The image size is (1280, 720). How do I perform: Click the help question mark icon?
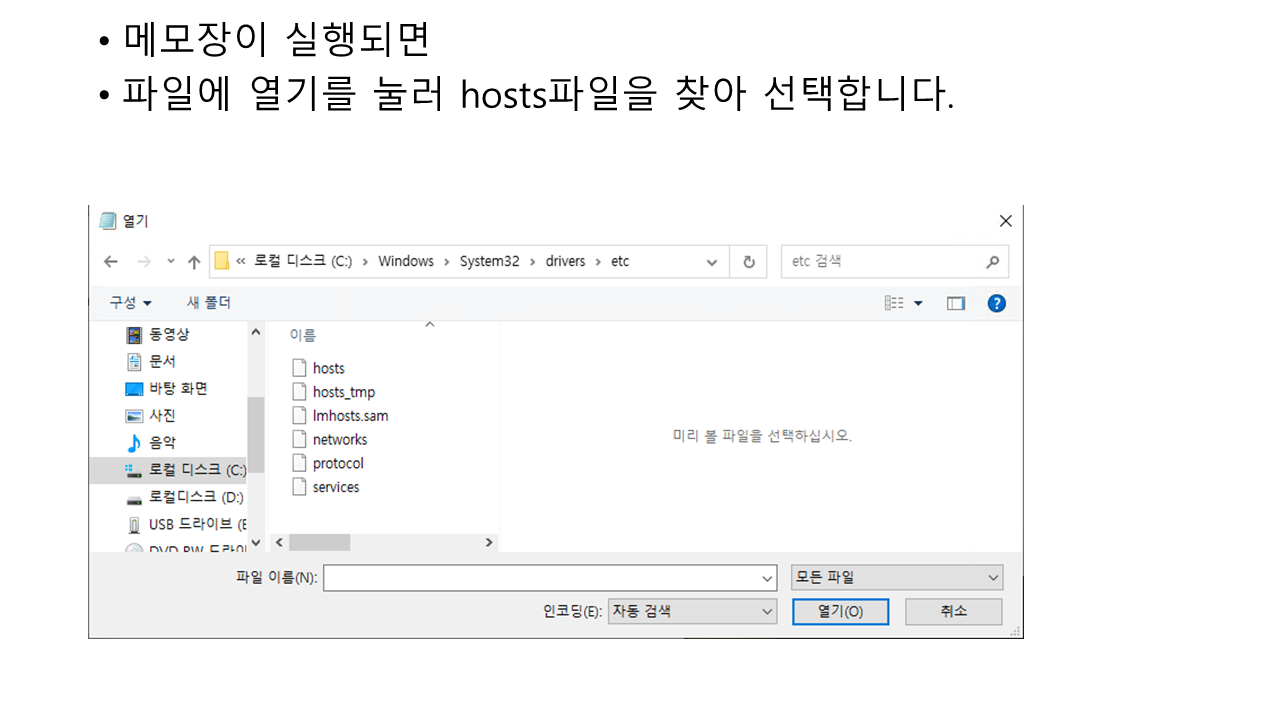(x=996, y=303)
